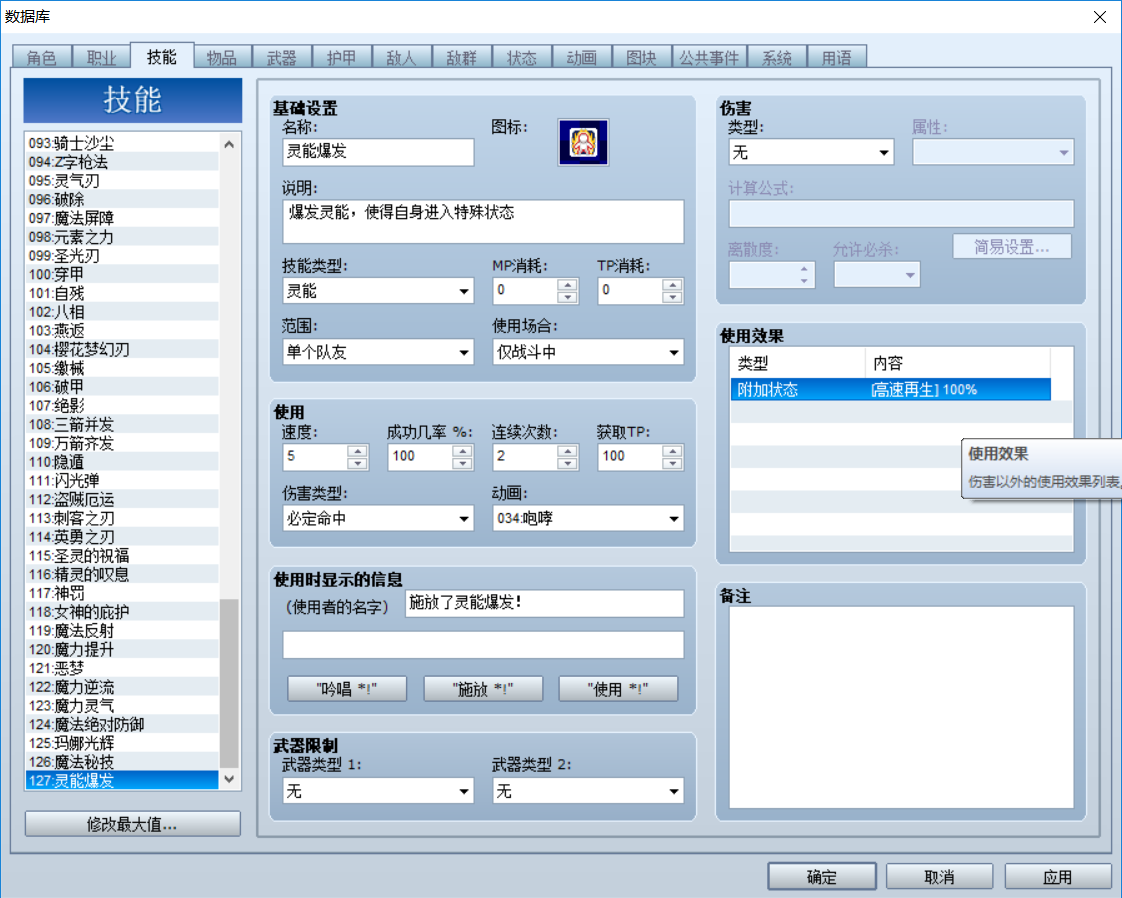Select skill 111:闪光弹 in the list

tap(122, 481)
